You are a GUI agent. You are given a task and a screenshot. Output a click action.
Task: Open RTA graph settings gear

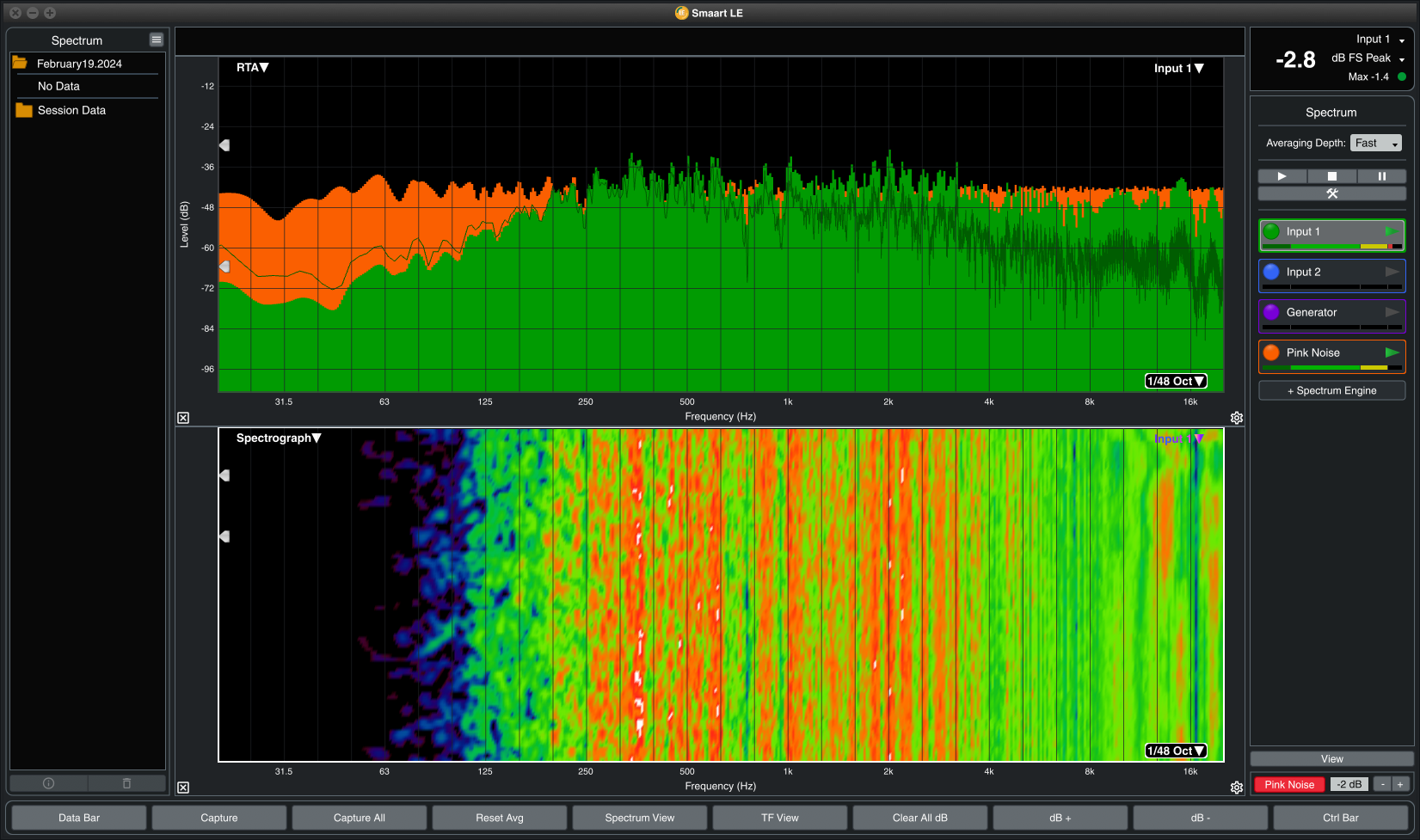click(x=1237, y=418)
